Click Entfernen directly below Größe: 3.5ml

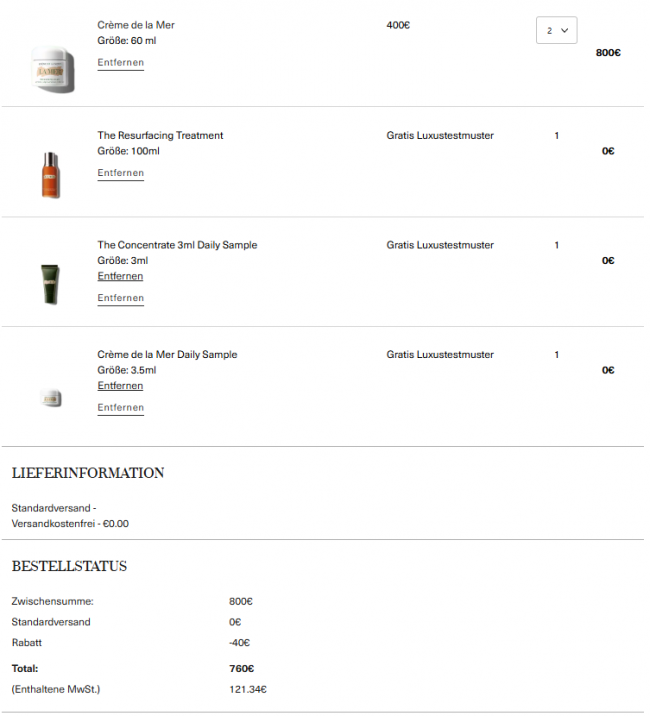click(x=120, y=386)
